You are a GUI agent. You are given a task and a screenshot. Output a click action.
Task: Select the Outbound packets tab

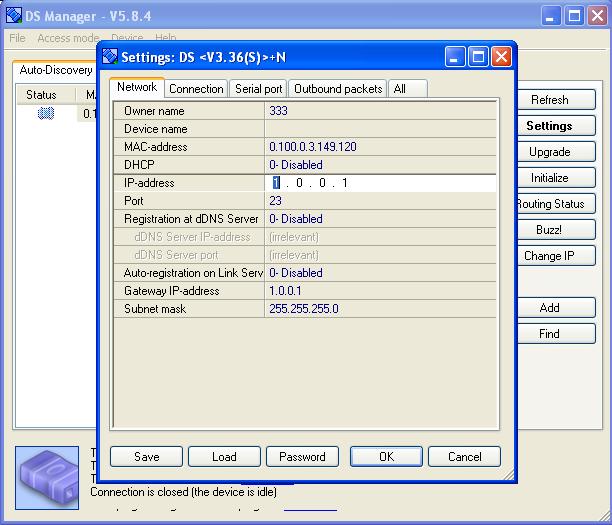point(338,89)
